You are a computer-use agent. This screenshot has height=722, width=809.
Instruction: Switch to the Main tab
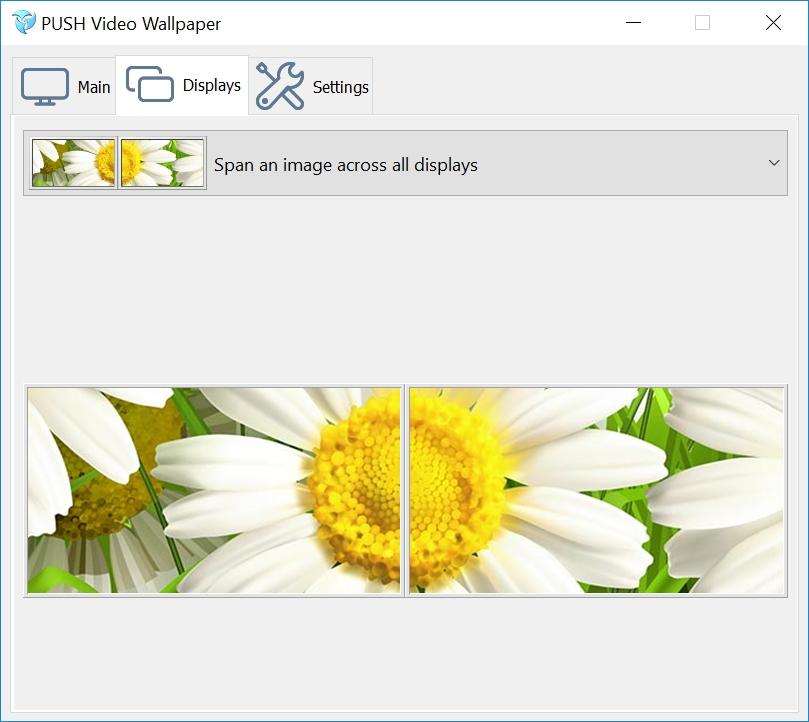[64, 86]
